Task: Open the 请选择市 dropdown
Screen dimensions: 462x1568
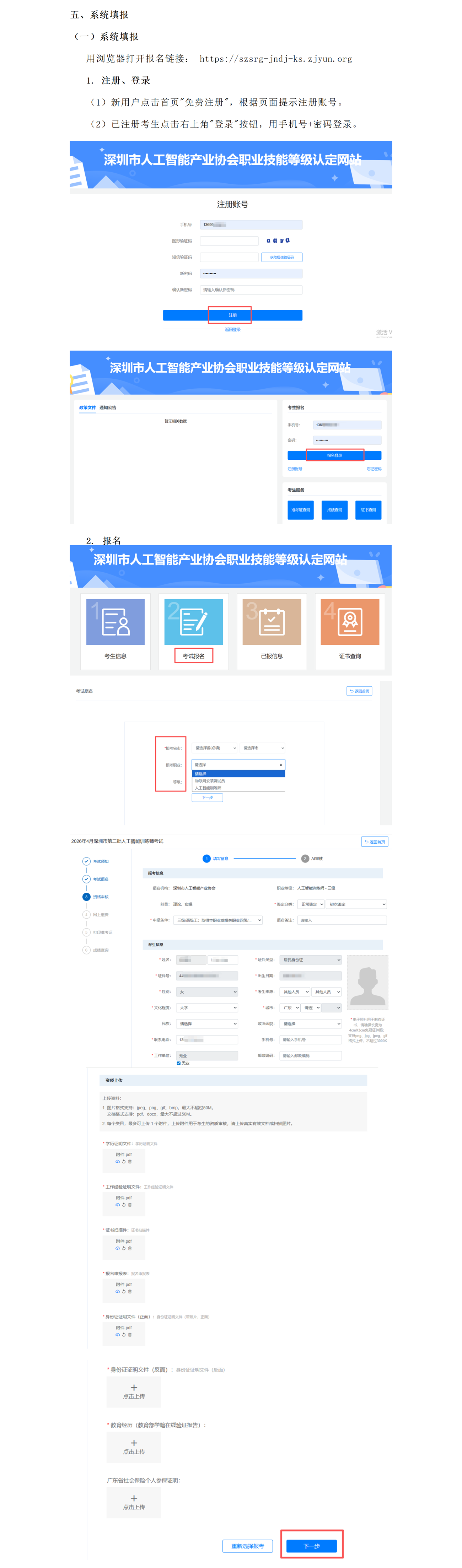Action: 262,748
